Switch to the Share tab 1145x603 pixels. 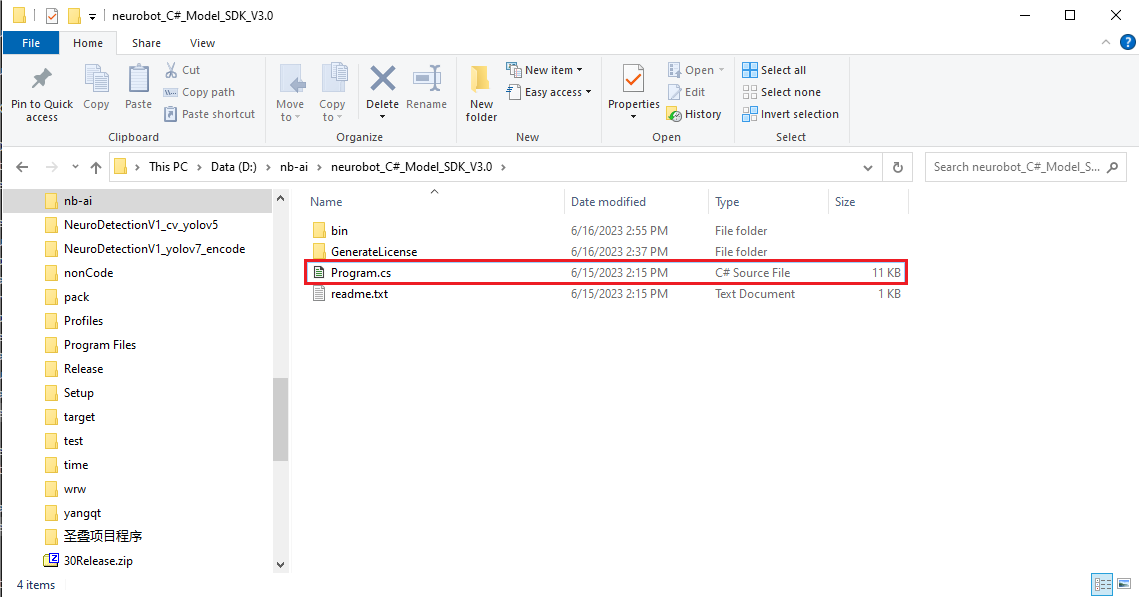tap(146, 43)
